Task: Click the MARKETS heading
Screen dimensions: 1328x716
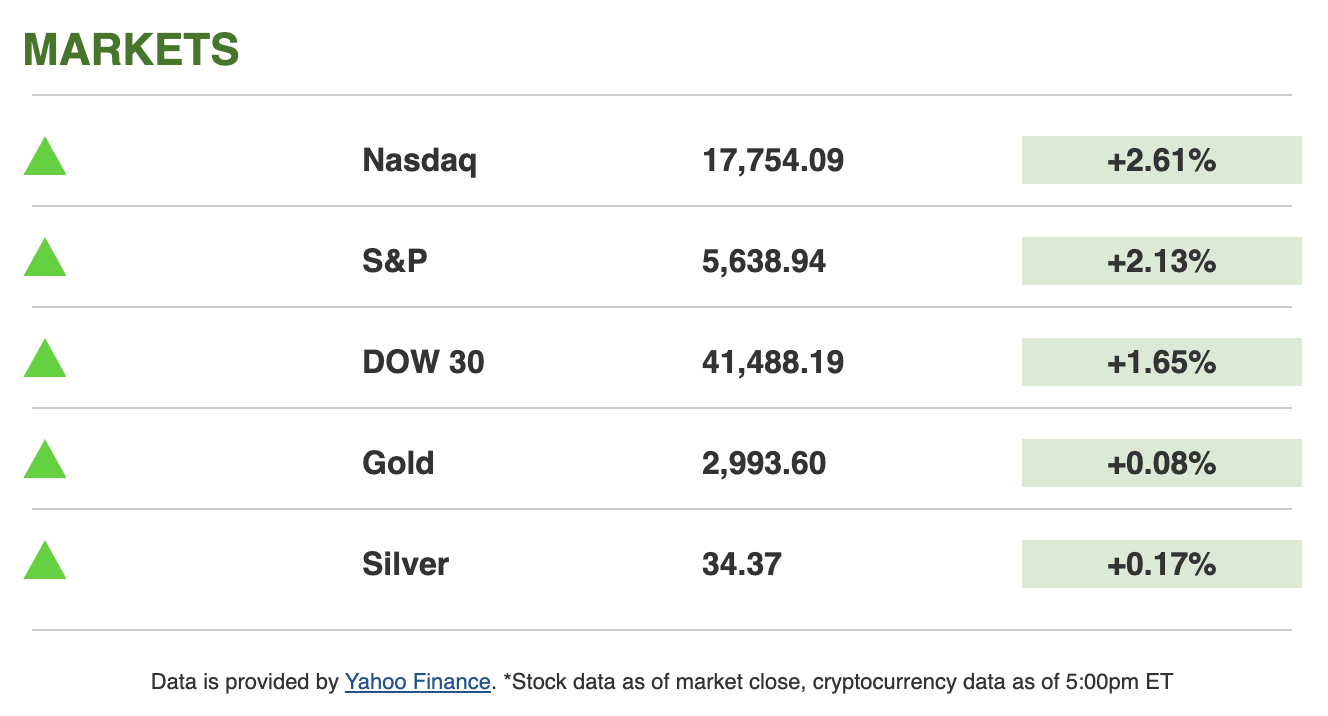Action: (x=131, y=50)
